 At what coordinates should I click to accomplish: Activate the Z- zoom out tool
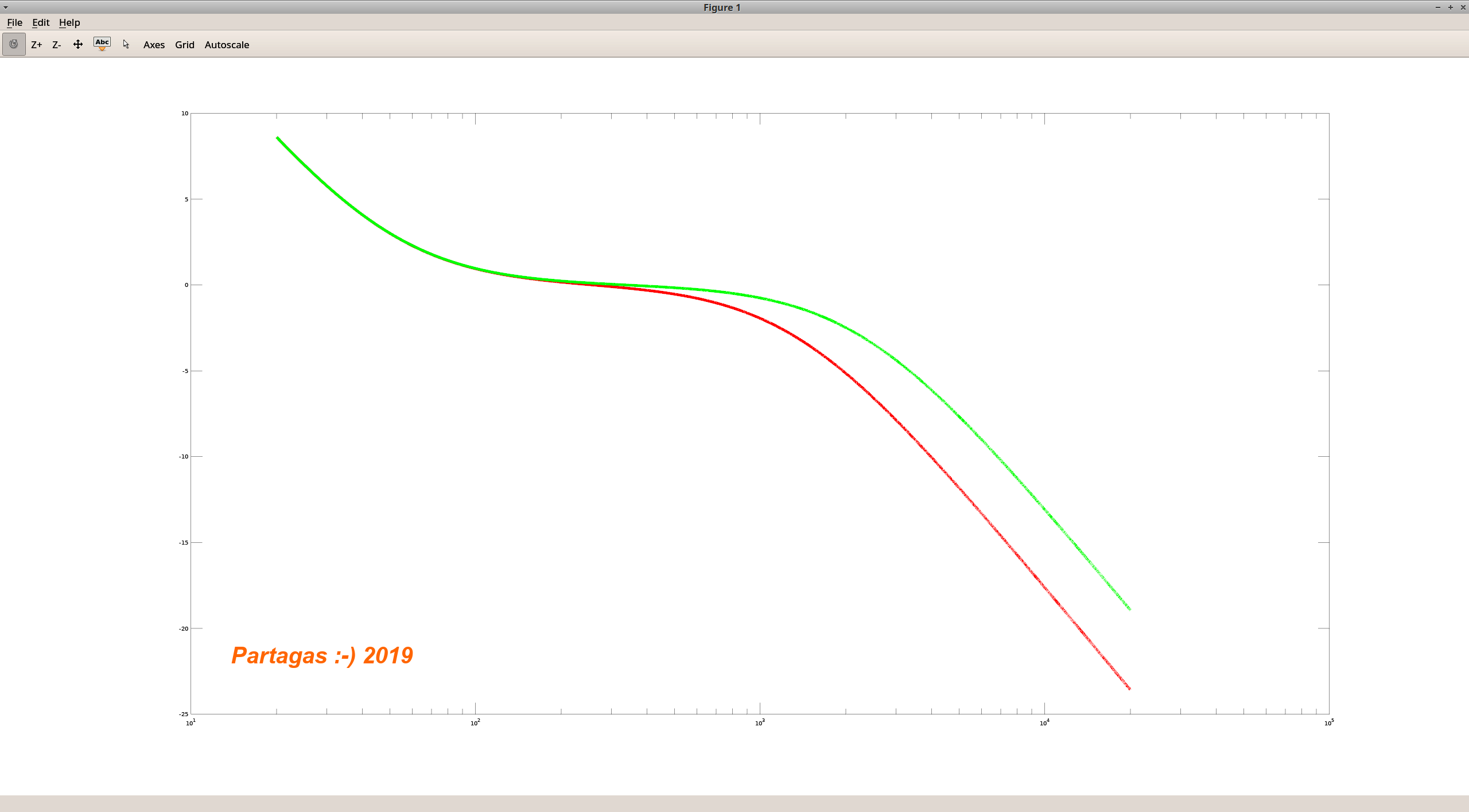pyautogui.click(x=56, y=45)
